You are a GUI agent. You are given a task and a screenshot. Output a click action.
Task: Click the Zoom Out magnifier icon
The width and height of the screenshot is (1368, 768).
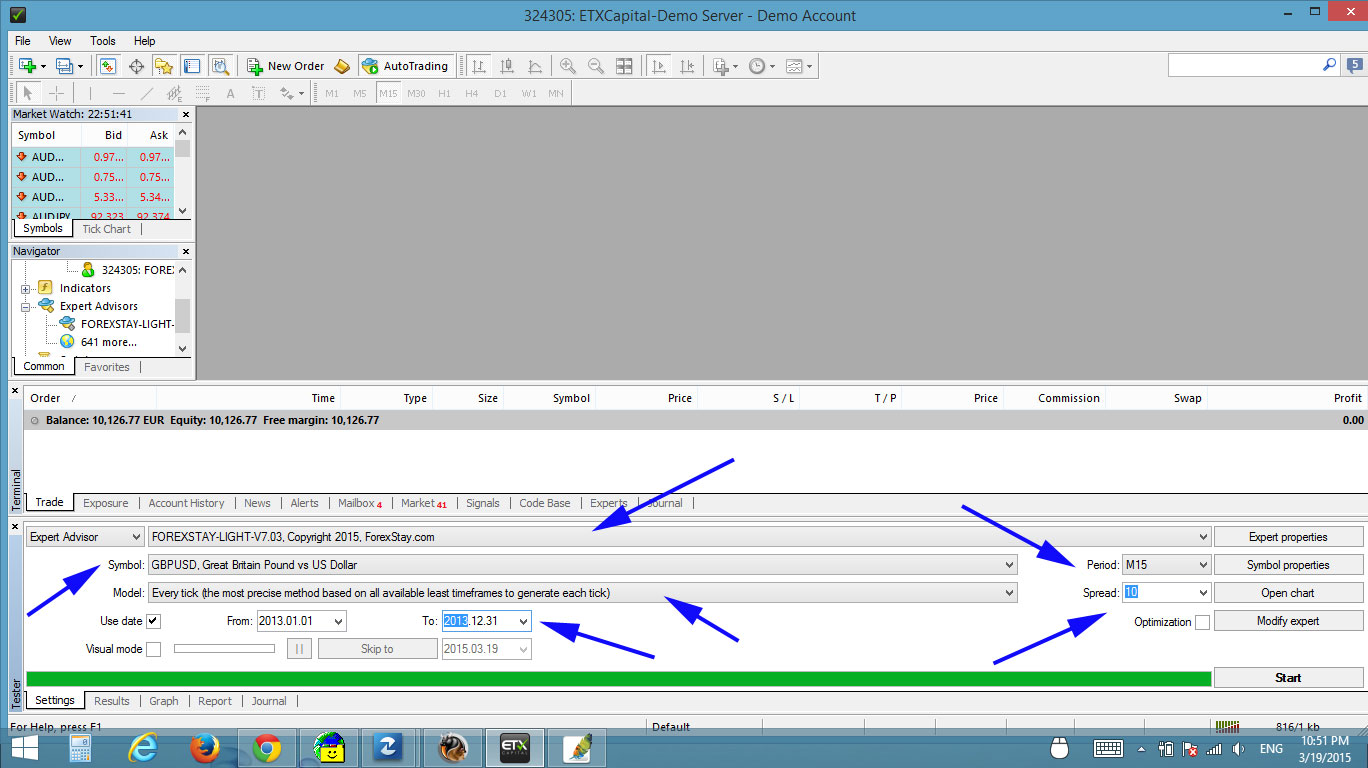[596, 66]
